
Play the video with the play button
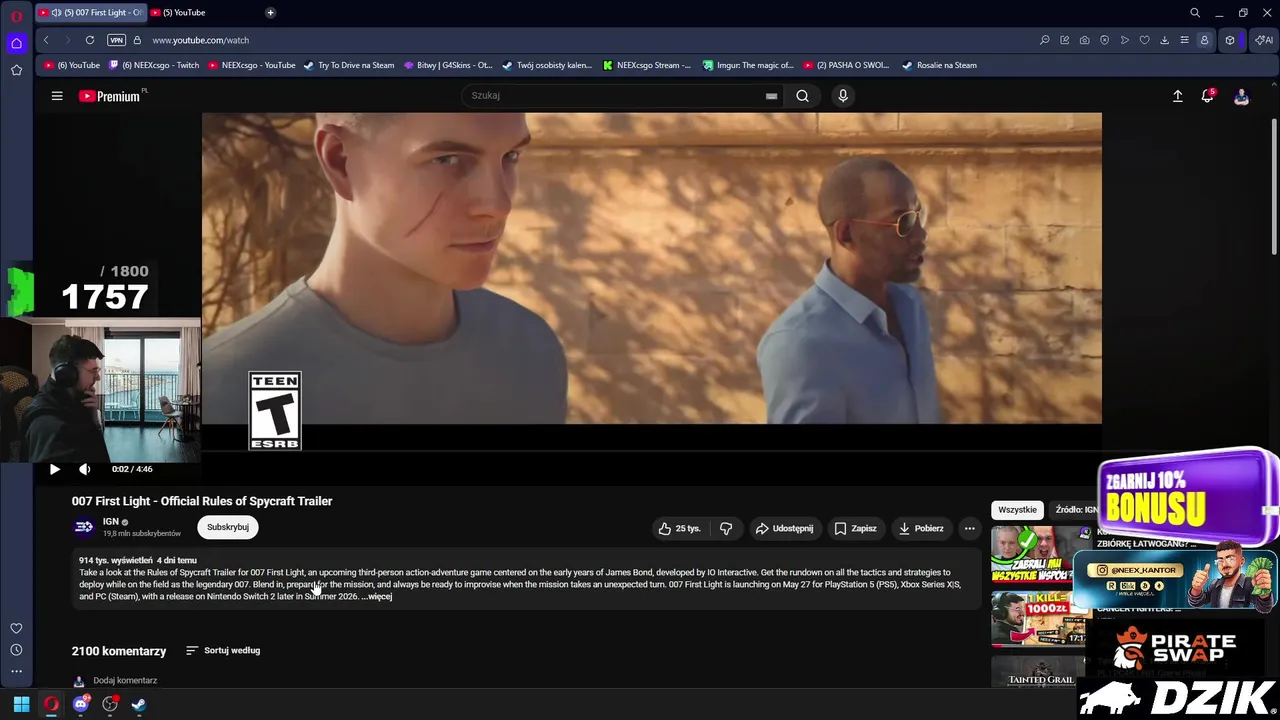click(x=55, y=469)
